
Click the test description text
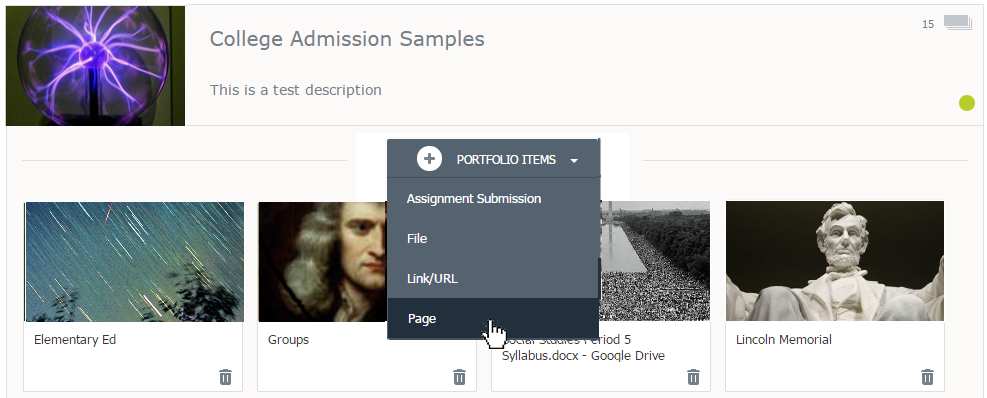pos(296,90)
